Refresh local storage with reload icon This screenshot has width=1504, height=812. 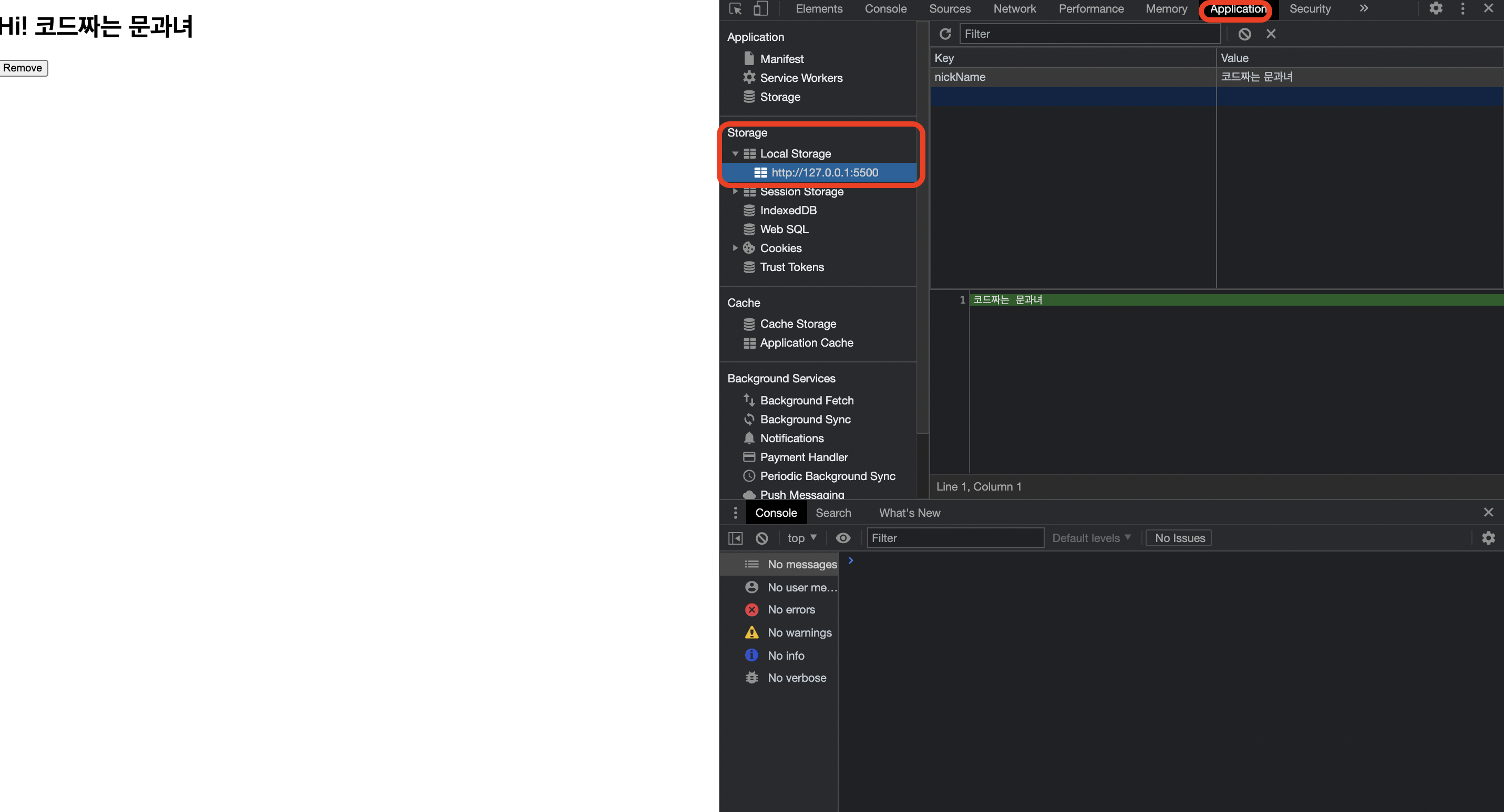tap(945, 34)
